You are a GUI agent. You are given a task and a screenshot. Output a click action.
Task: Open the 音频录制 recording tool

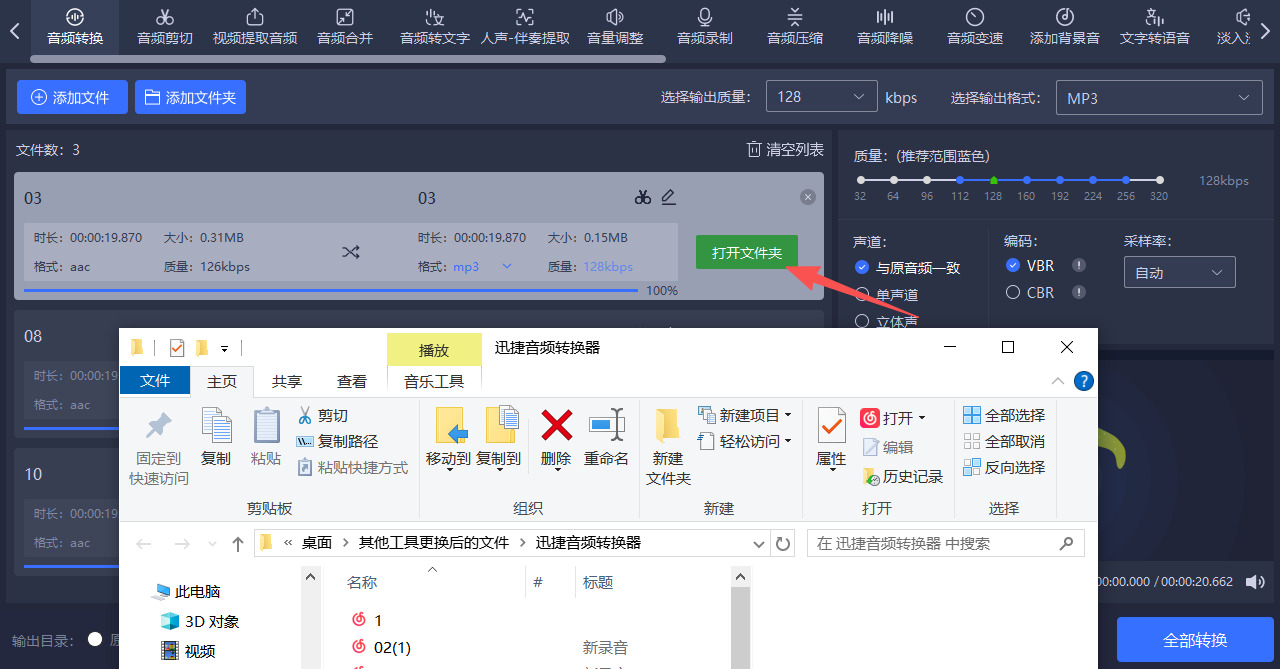click(705, 27)
